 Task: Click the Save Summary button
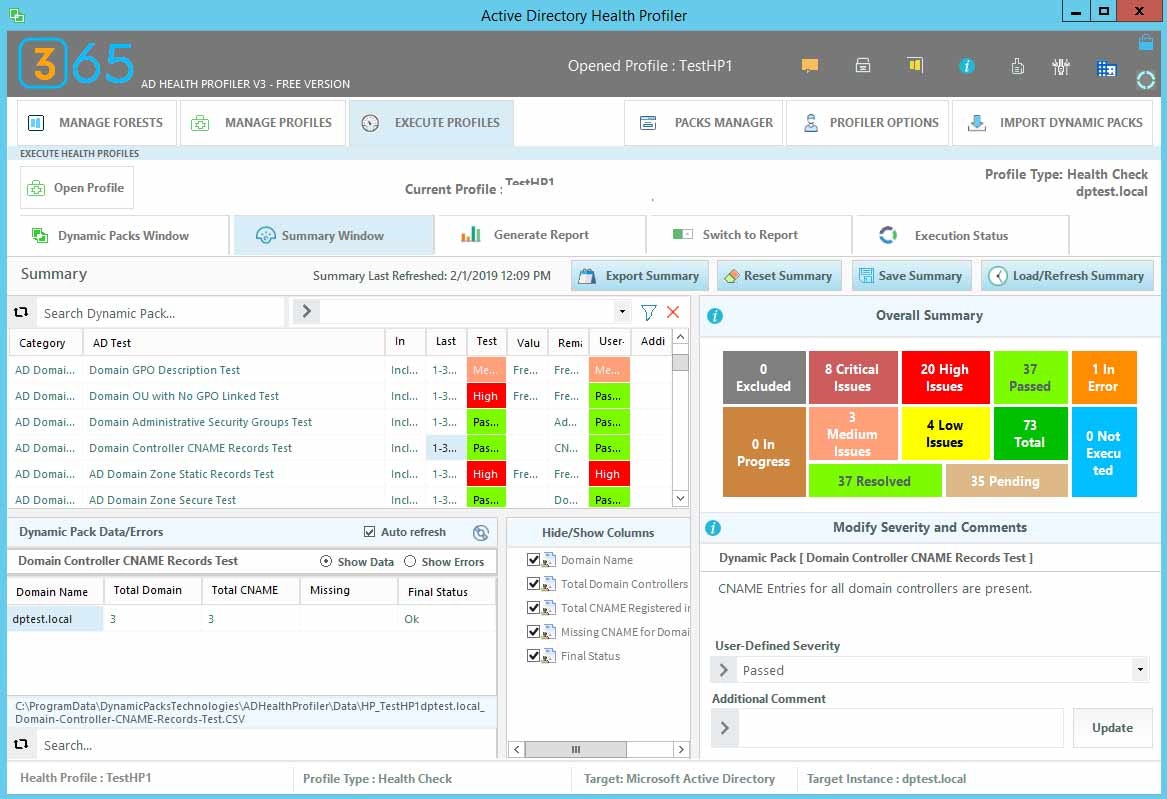(x=912, y=276)
